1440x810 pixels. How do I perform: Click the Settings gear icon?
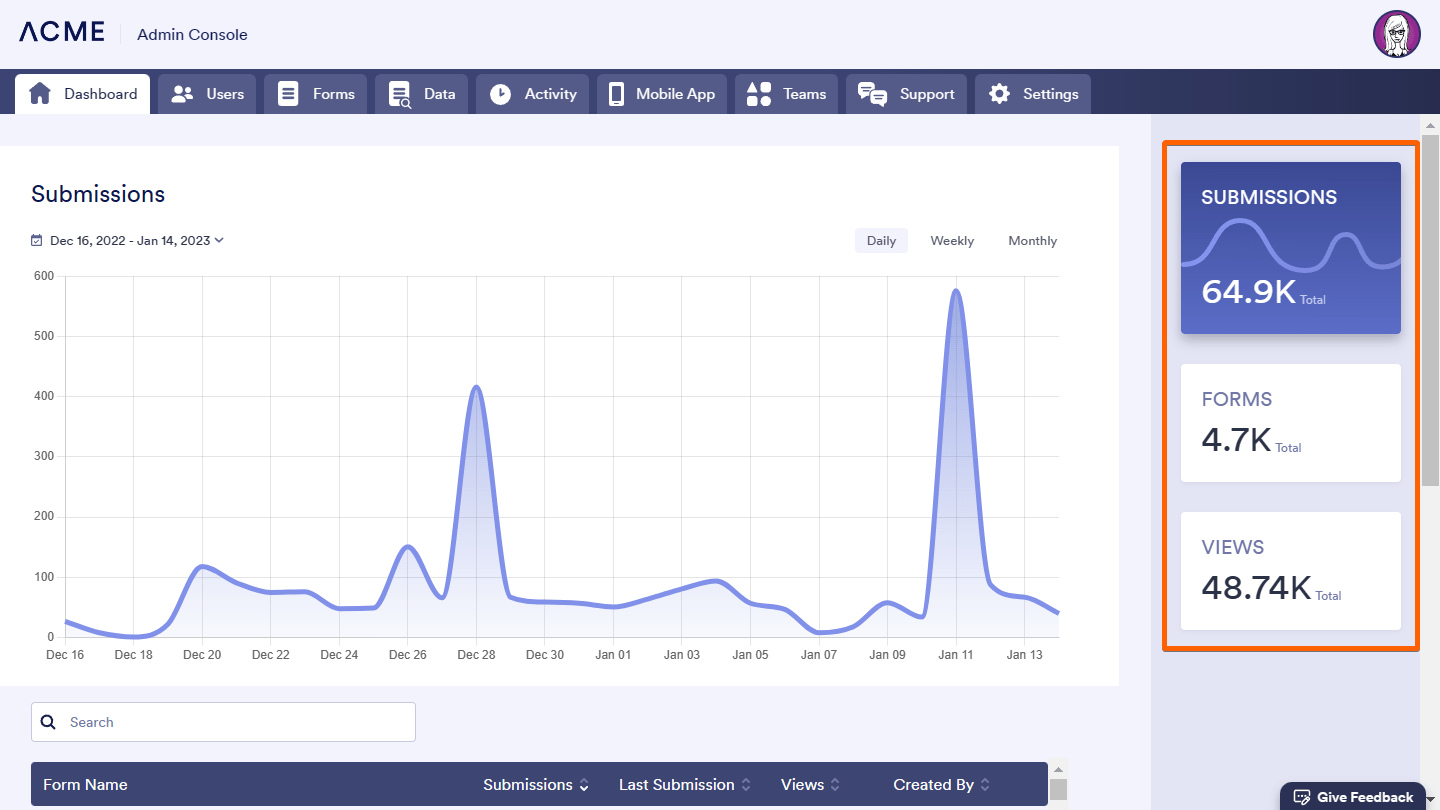[x=999, y=94]
